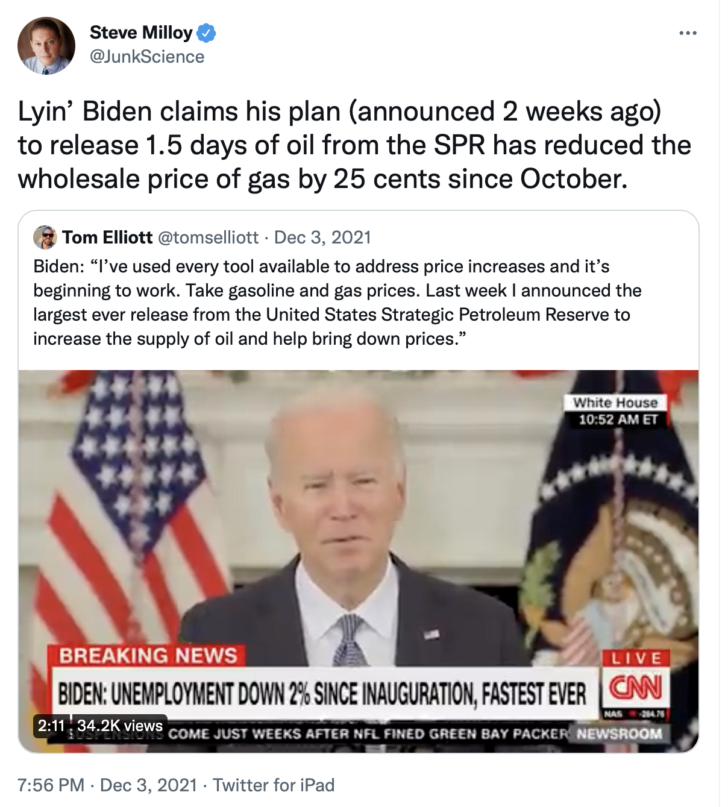
Task: Click the Steve Milloy display name
Action: tap(141, 32)
